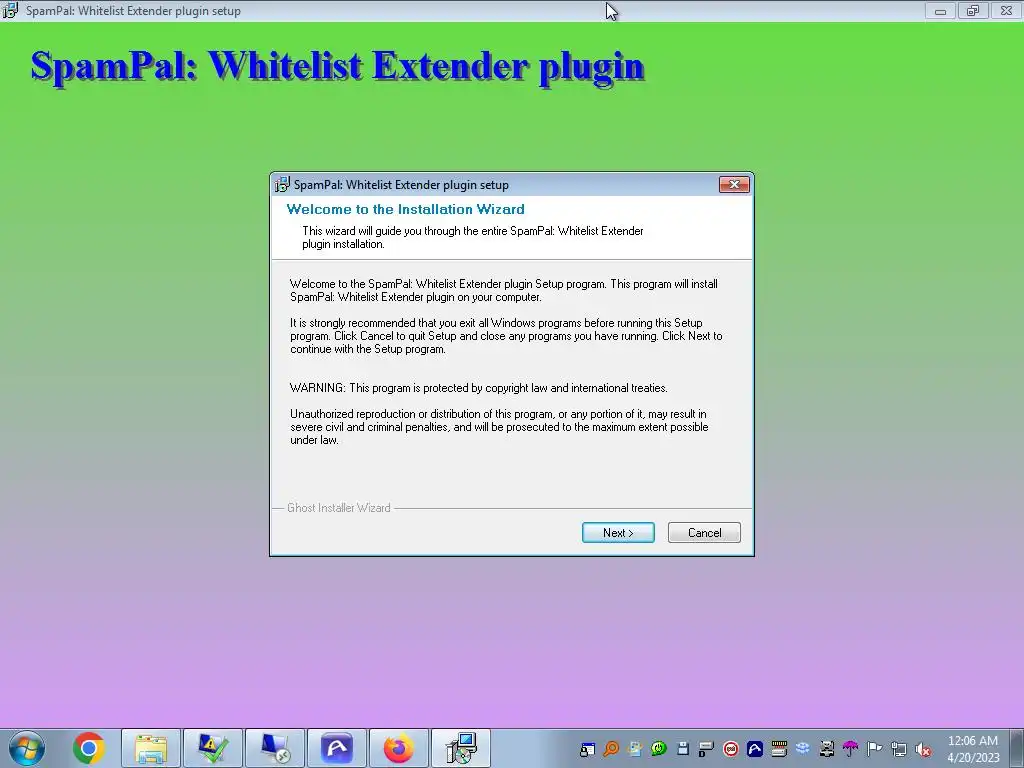1024x768 pixels.
Task: Click the 'Welcome to the Installation Wizard' heading
Action: (x=406, y=210)
